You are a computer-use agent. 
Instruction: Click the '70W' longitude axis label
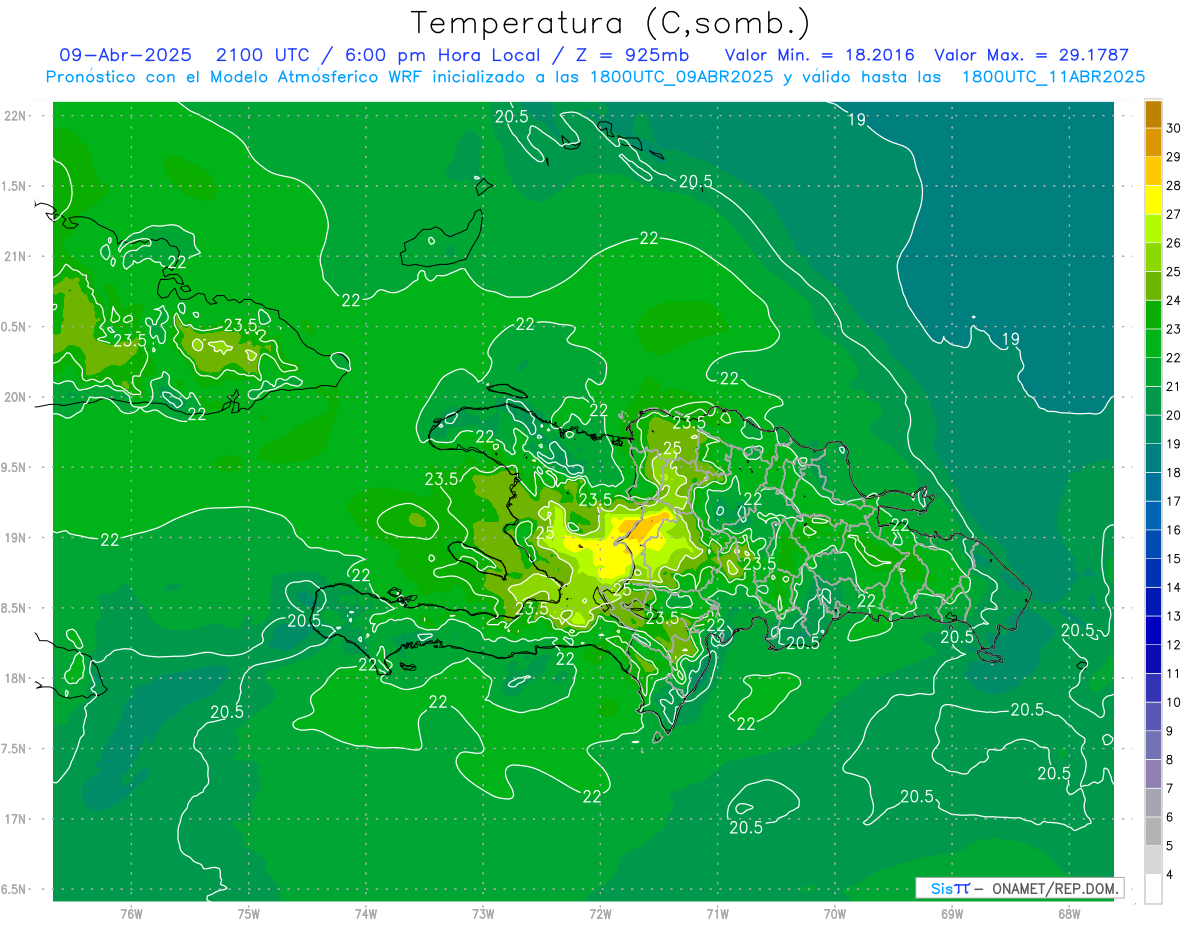coord(834,913)
